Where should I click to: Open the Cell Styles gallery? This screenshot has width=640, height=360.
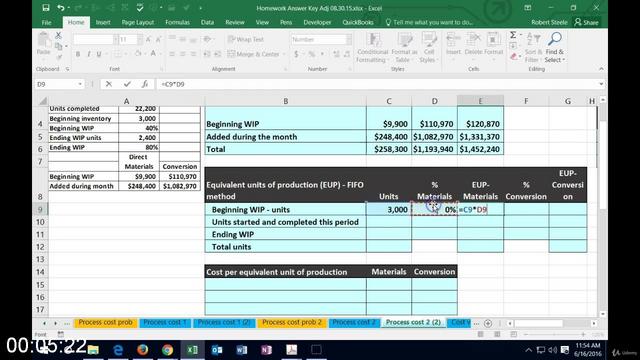(x=429, y=48)
